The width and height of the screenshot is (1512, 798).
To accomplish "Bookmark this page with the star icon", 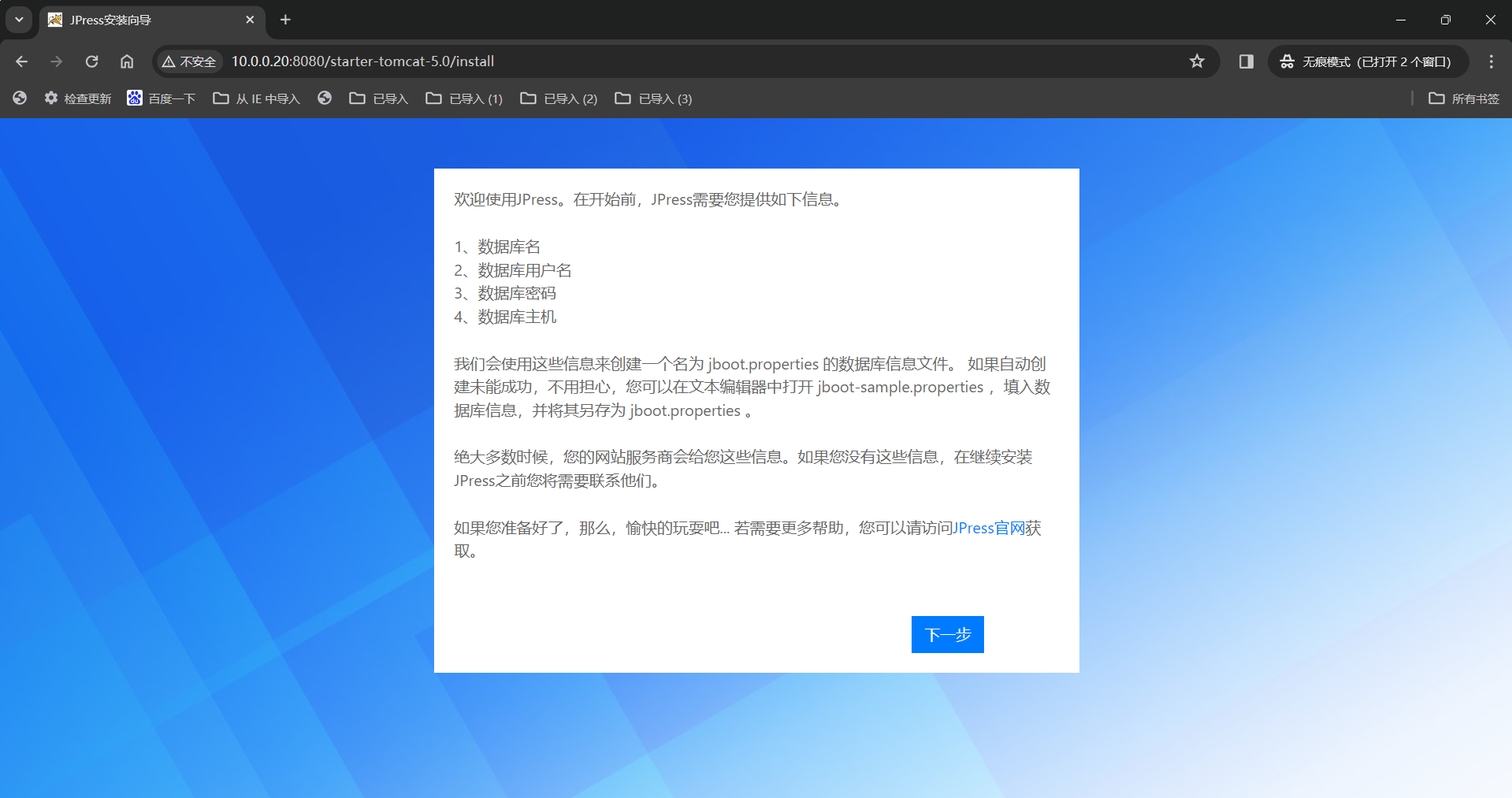I will tap(1197, 61).
